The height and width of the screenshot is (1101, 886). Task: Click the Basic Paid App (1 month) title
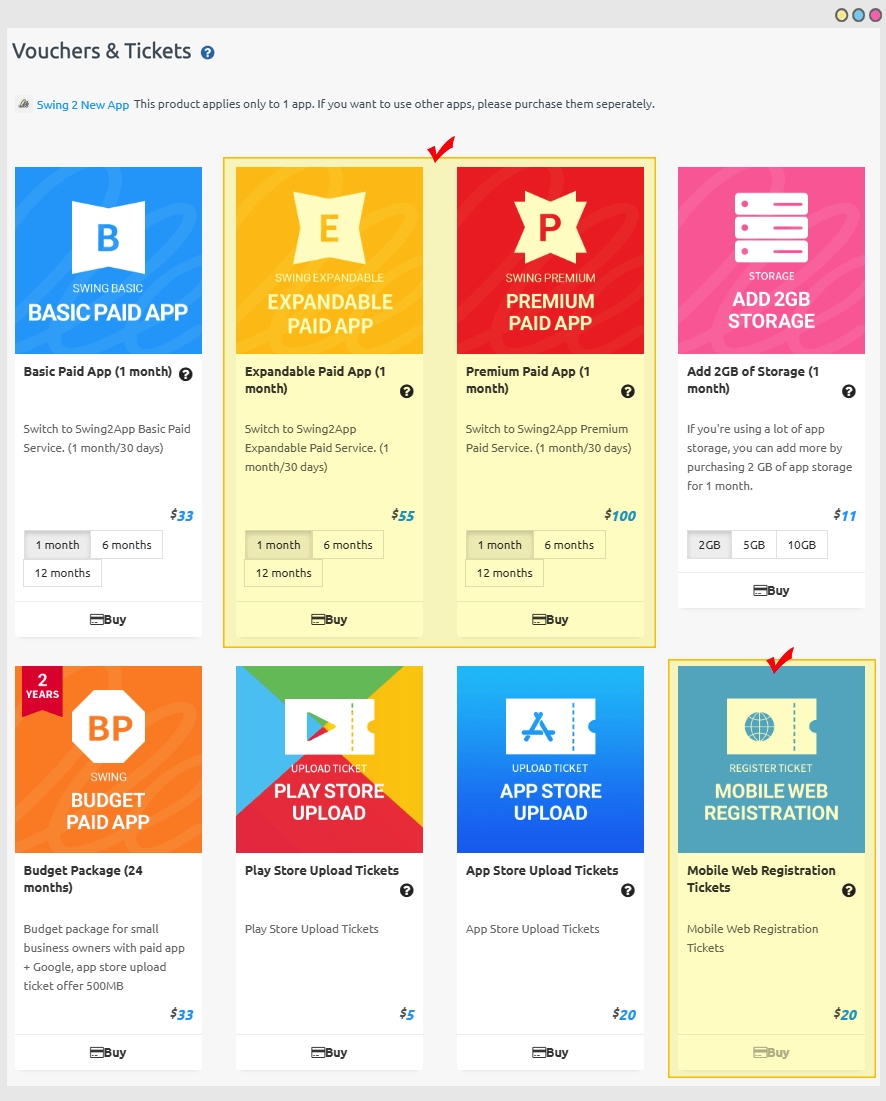pos(98,371)
